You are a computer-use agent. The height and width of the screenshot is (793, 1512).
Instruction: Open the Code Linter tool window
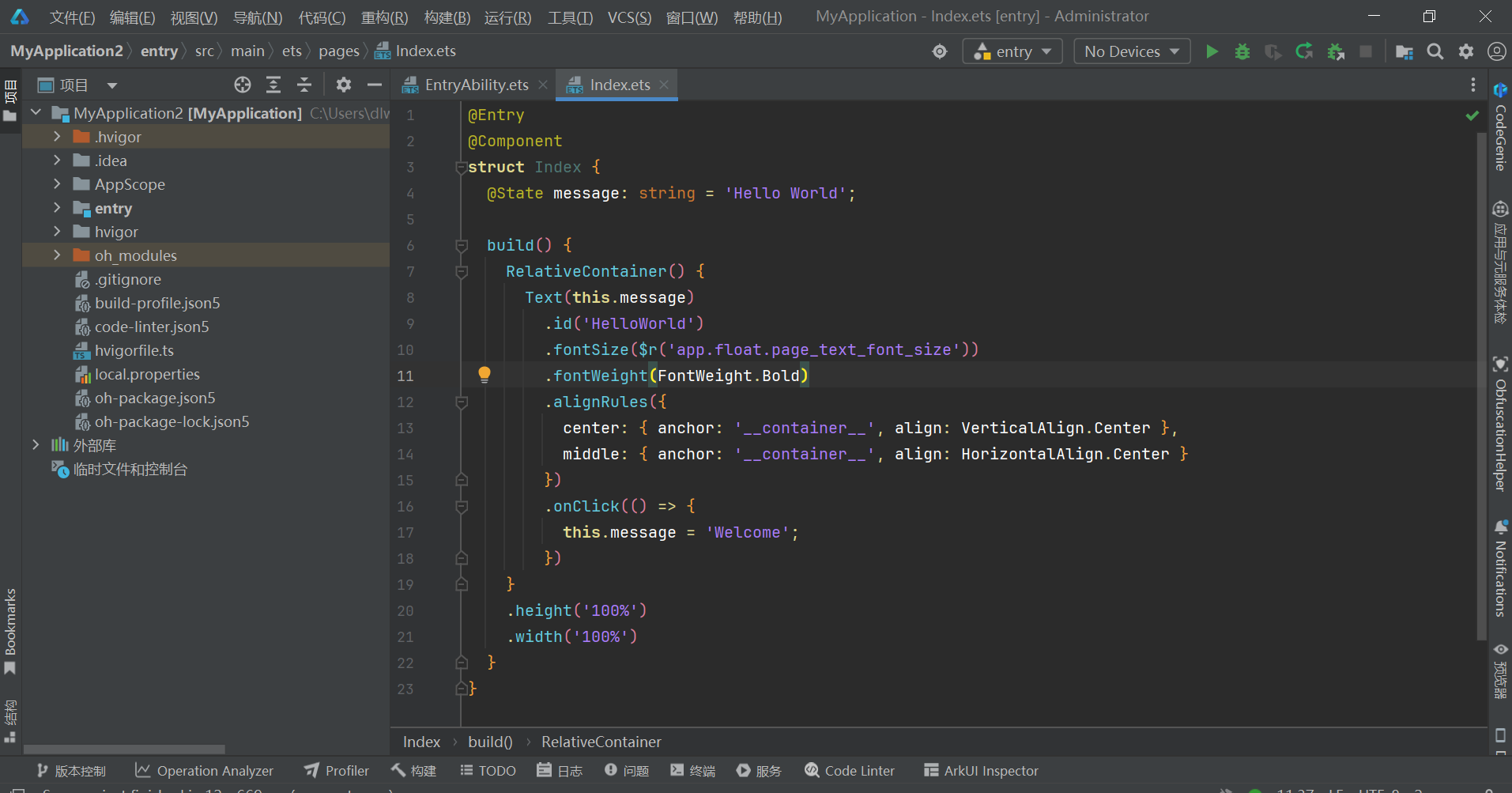coord(850,771)
